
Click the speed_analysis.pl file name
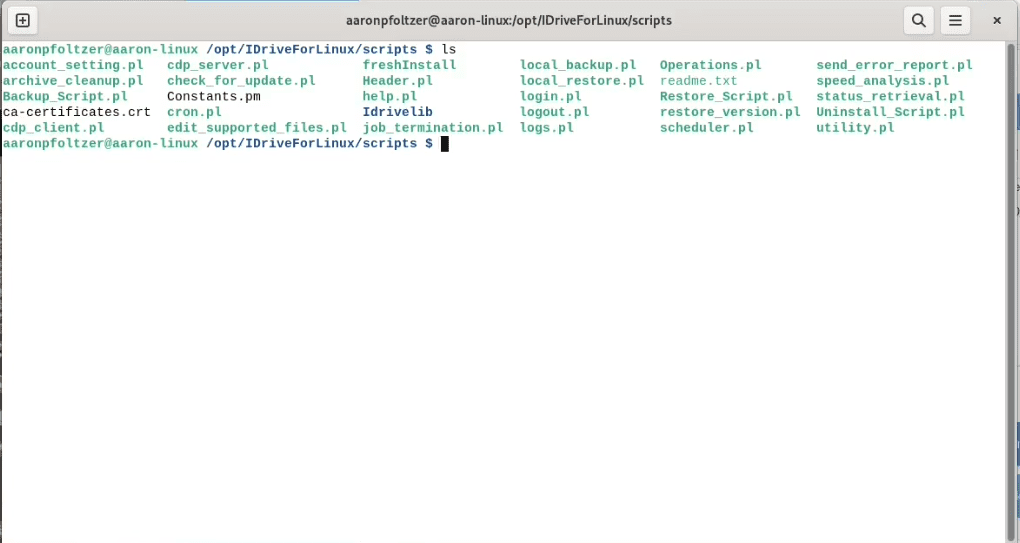883,81
